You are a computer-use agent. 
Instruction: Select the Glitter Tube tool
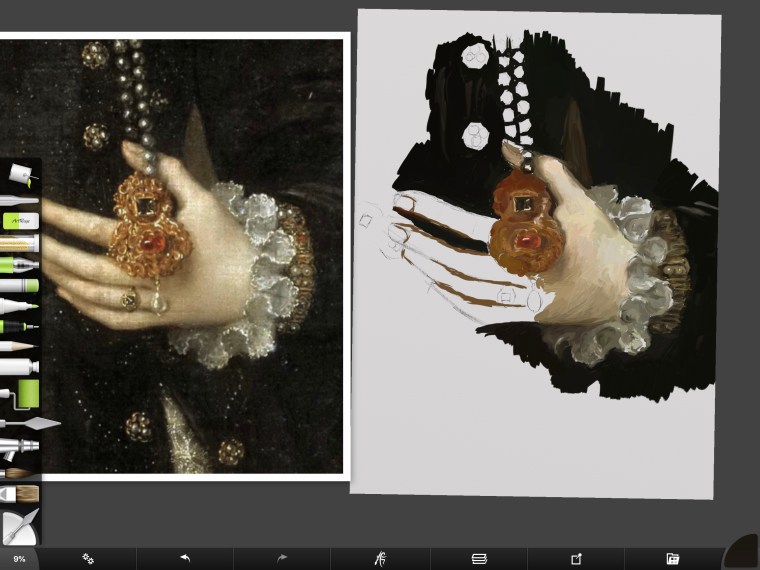tap(19, 243)
